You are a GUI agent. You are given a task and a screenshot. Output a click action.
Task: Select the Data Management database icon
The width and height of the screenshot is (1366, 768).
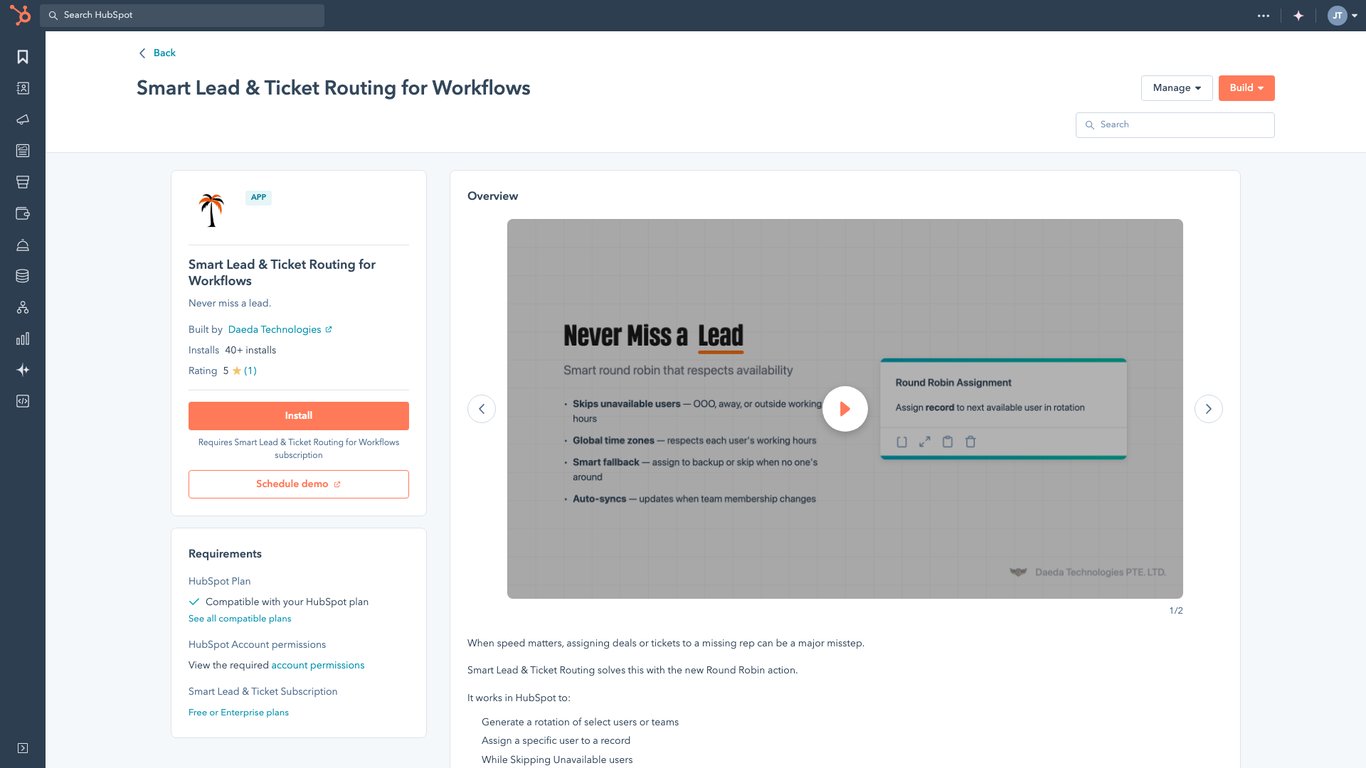pos(22,275)
